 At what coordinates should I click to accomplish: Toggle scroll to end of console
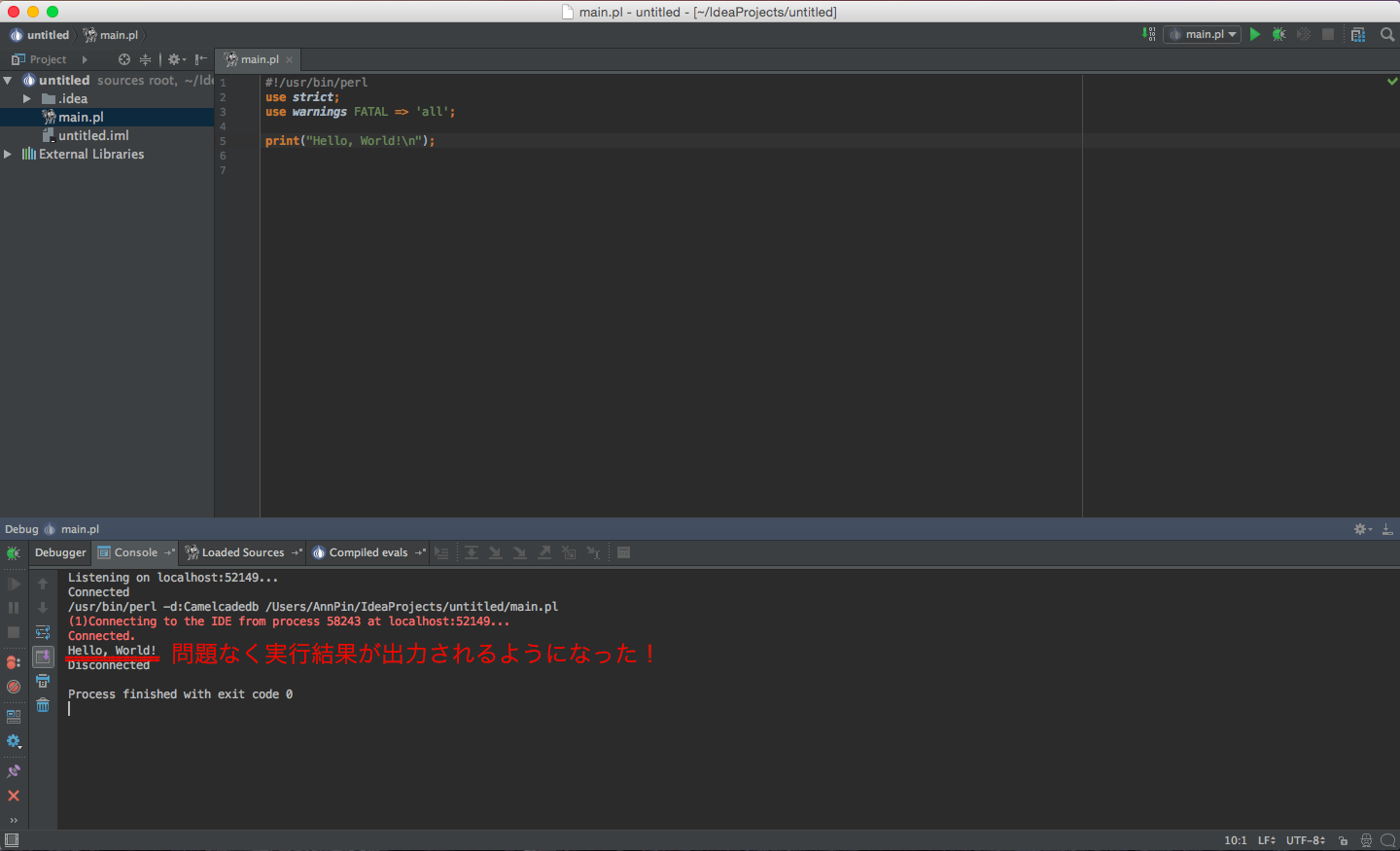pyautogui.click(x=43, y=656)
